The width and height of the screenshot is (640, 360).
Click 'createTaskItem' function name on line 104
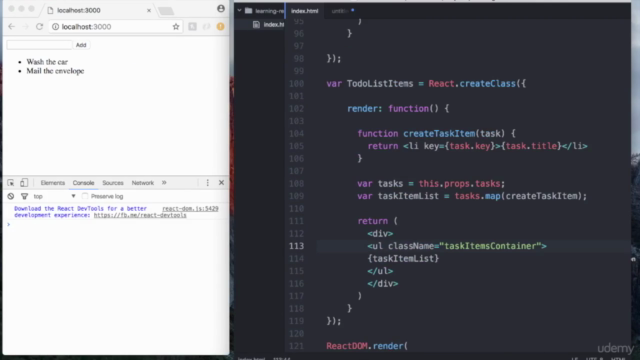pos(439,133)
